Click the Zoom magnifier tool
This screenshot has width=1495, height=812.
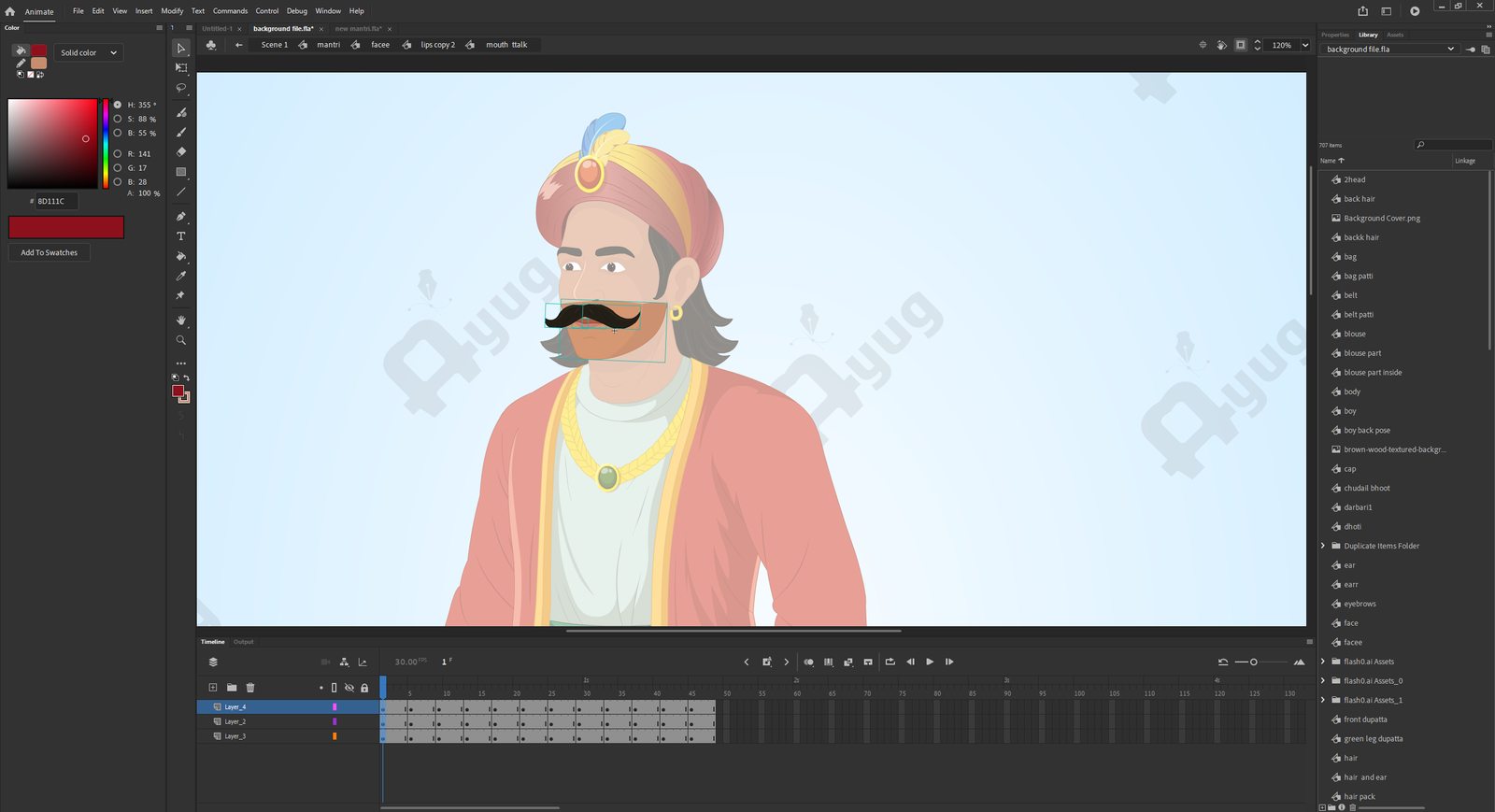(x=181, y=340)
